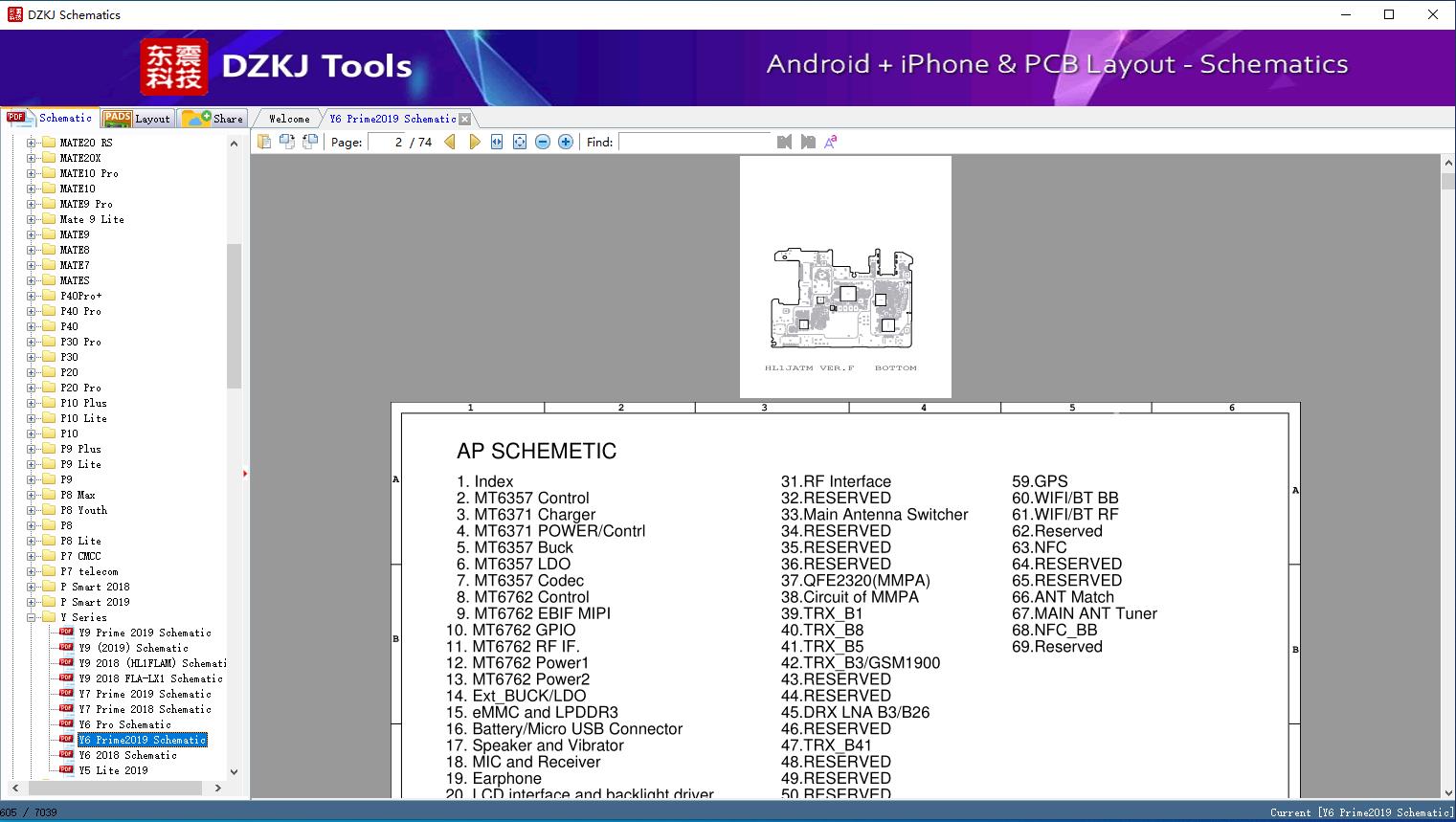This screenshot has width=1456, height=822.
Task: Expand the P40Pro+ folder node
Action: 32,296
